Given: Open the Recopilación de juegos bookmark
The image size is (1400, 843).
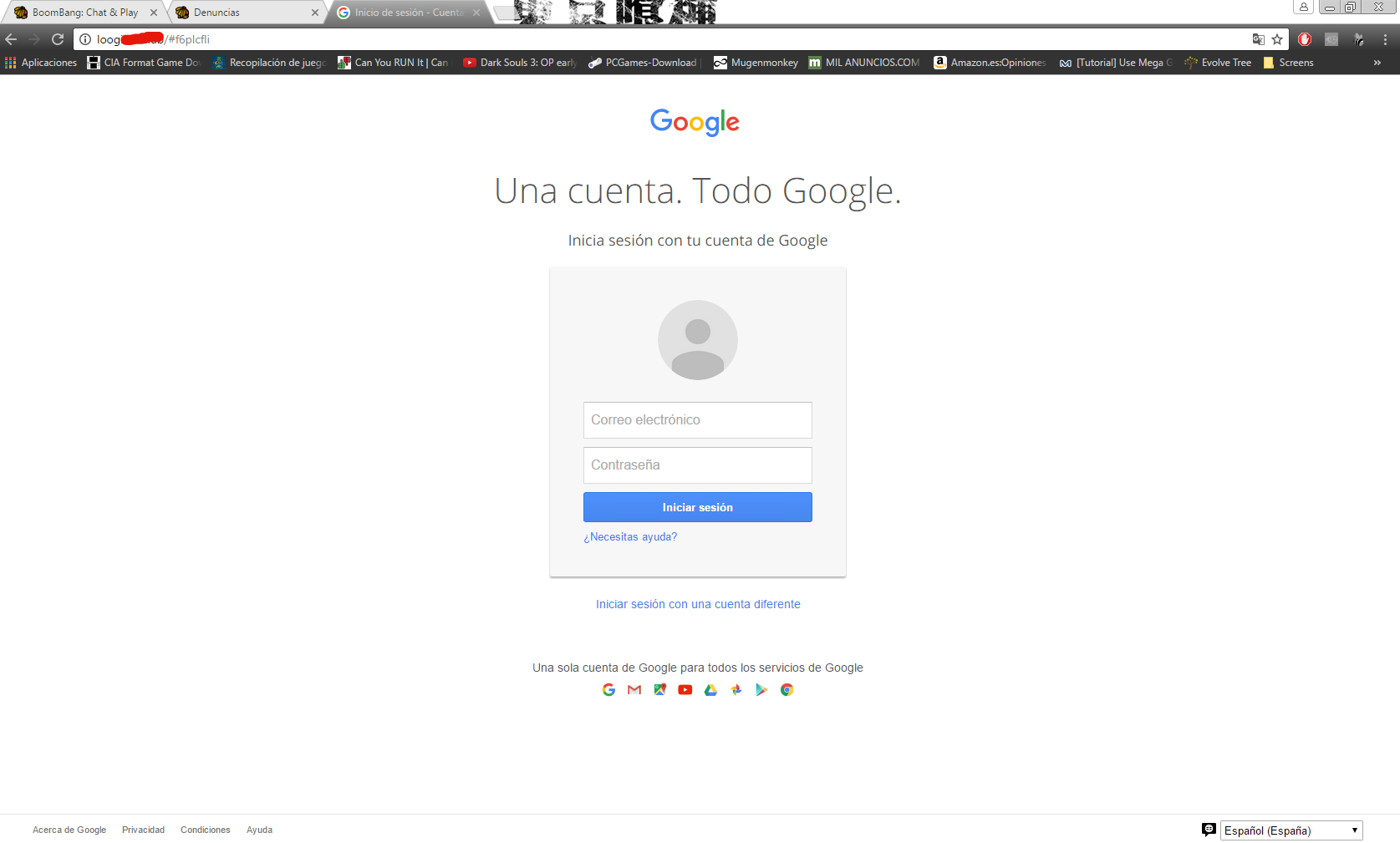Looking at the screenshot, I should pyautogui.click(x=269, y=63).
